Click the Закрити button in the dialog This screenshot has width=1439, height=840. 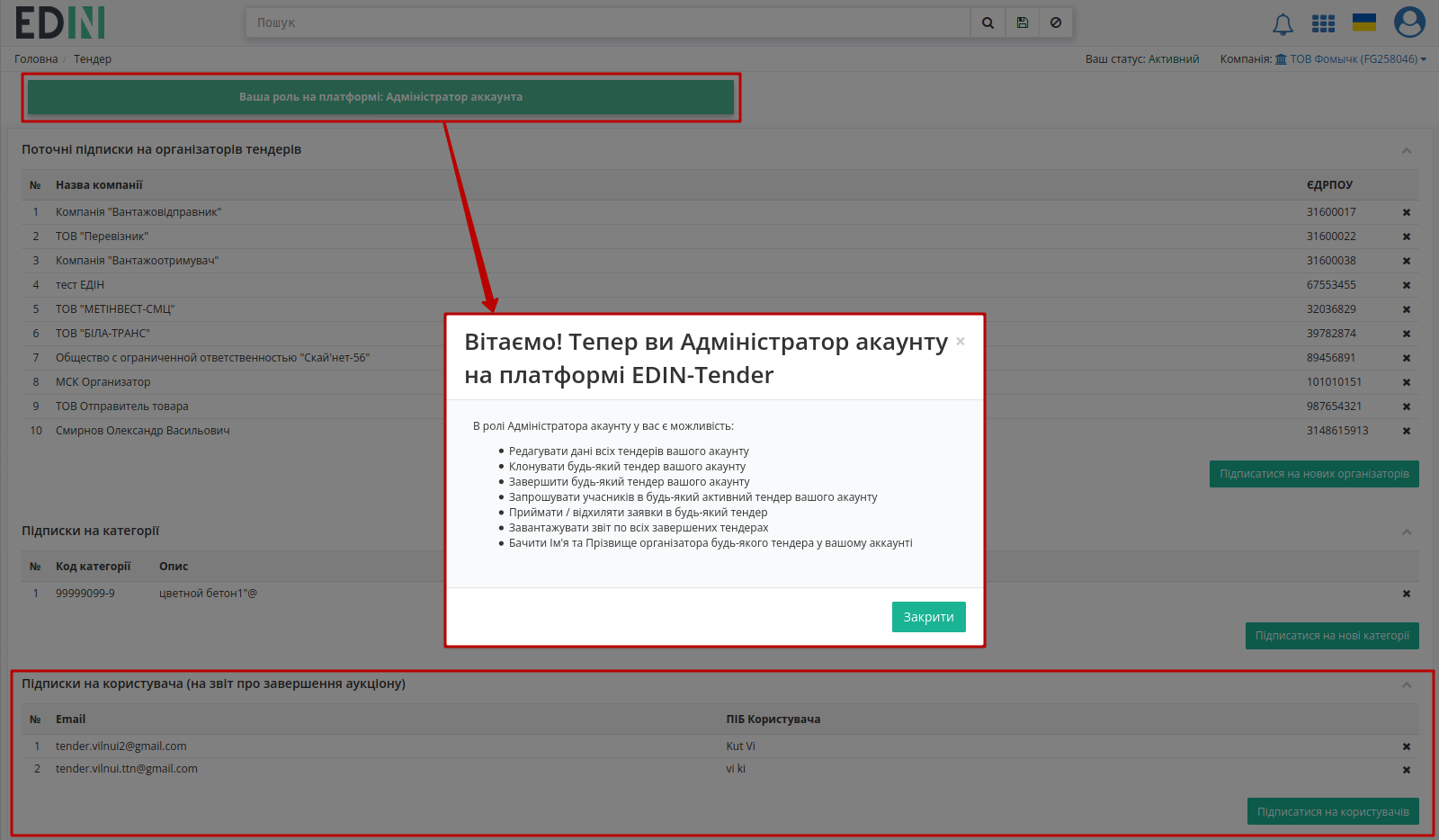(929, 617)
